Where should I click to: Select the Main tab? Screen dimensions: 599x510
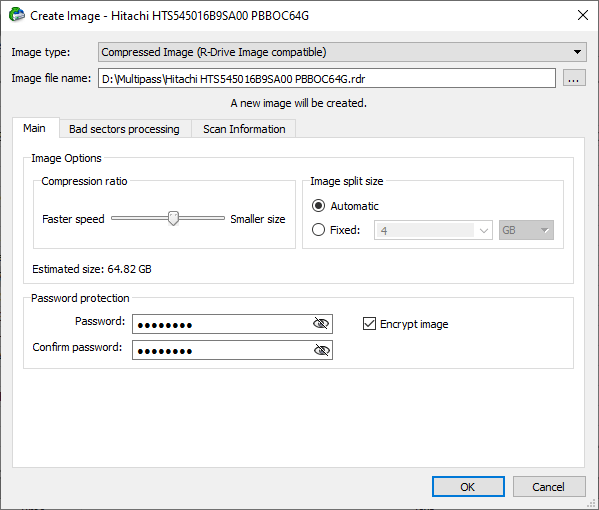pyautogui.click(x=35, y=128)
